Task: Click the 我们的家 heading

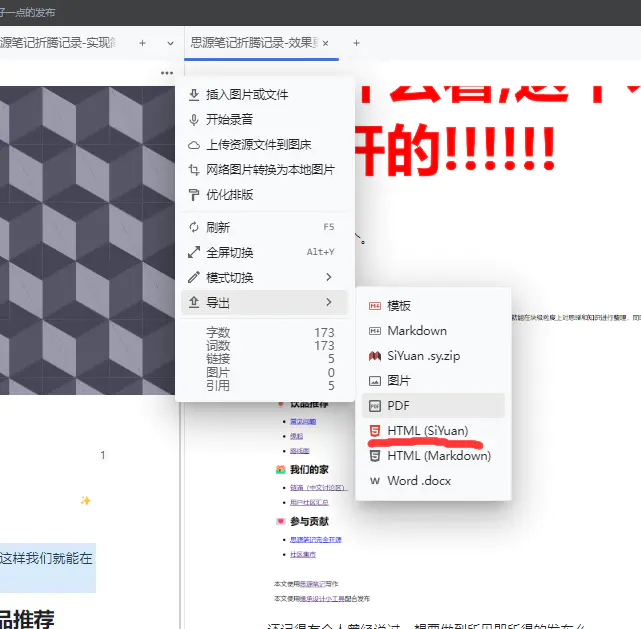Action: tap(309, 470)
